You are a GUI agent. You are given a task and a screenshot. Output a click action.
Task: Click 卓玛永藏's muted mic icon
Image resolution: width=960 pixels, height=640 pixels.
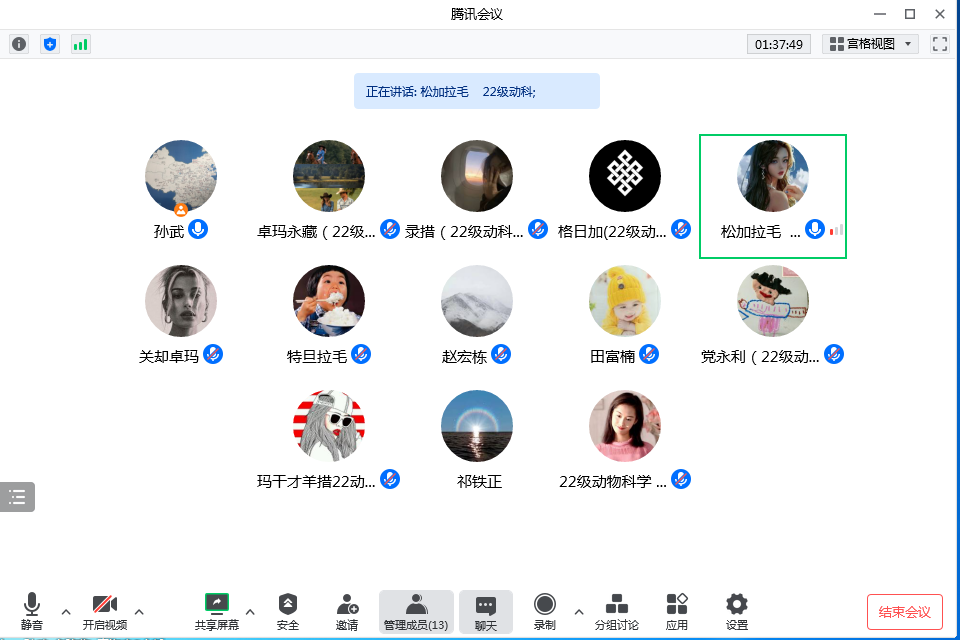click(x=389, y=230)
